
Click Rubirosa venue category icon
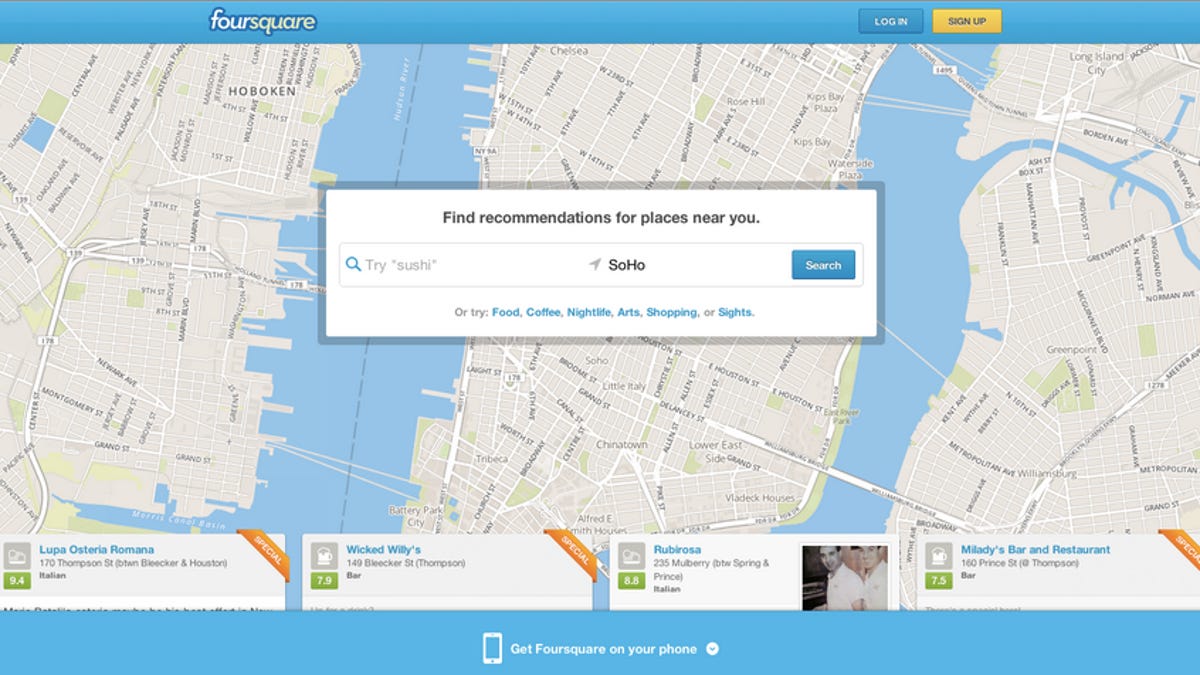(631, 556)
